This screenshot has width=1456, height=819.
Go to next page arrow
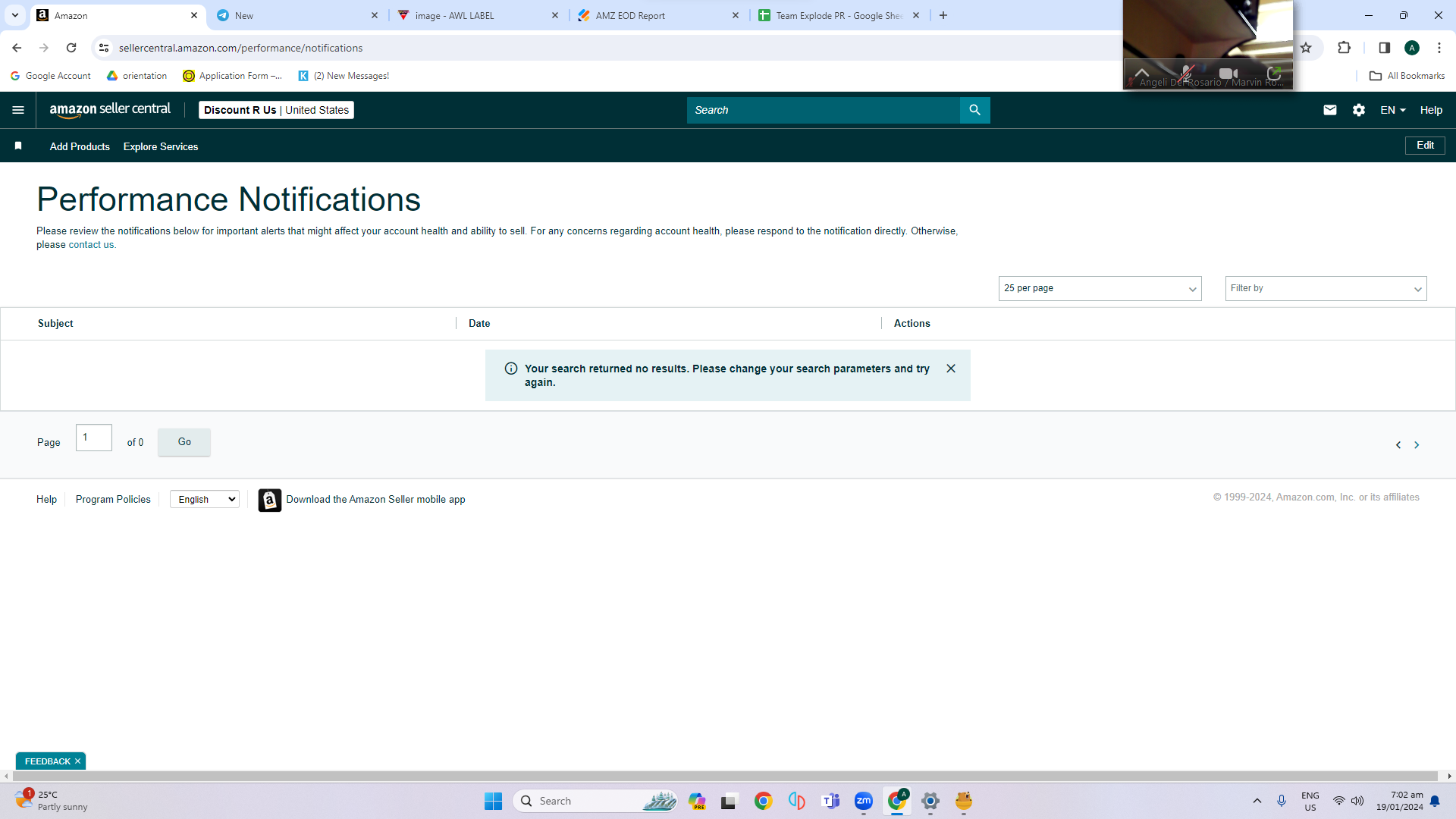point(1416,445)
